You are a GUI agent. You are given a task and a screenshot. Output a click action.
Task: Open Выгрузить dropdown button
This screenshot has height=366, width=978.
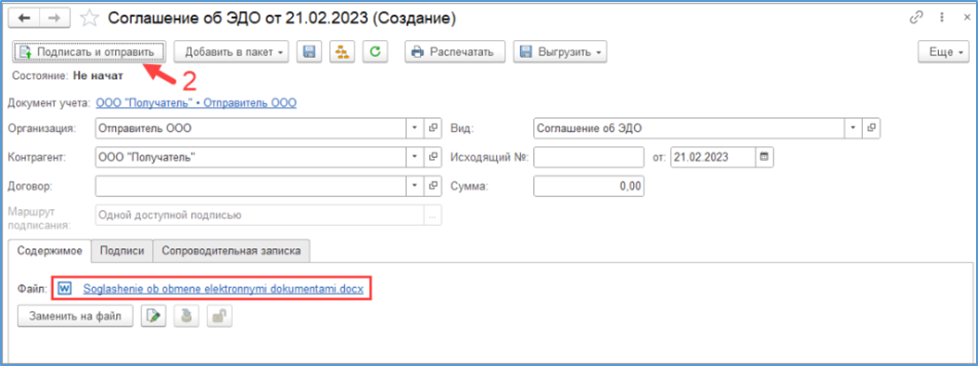pos(560,52)
